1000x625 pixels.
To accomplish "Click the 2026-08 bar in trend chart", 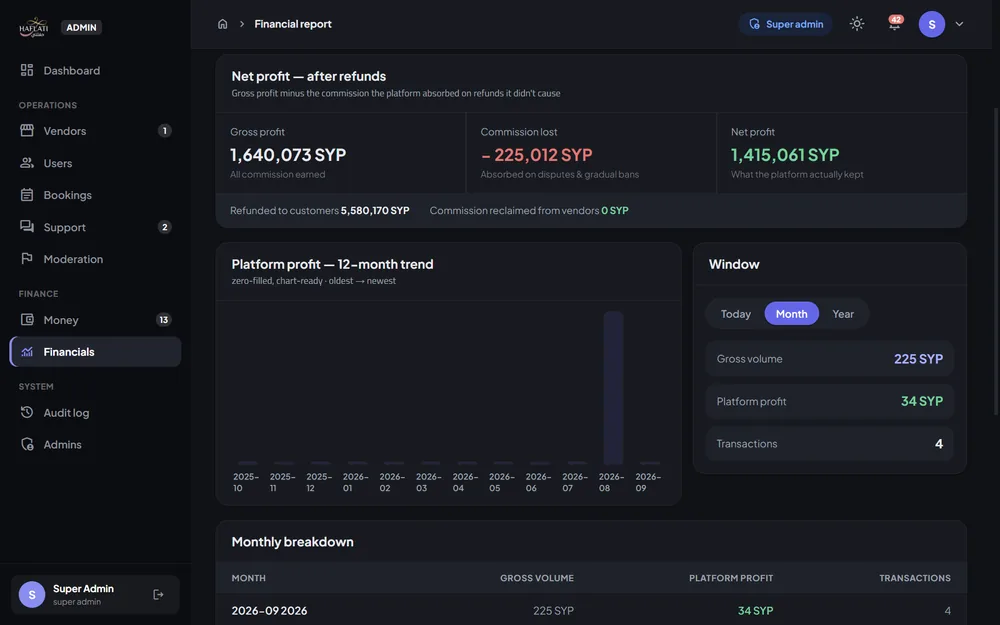I will (613, 388).
